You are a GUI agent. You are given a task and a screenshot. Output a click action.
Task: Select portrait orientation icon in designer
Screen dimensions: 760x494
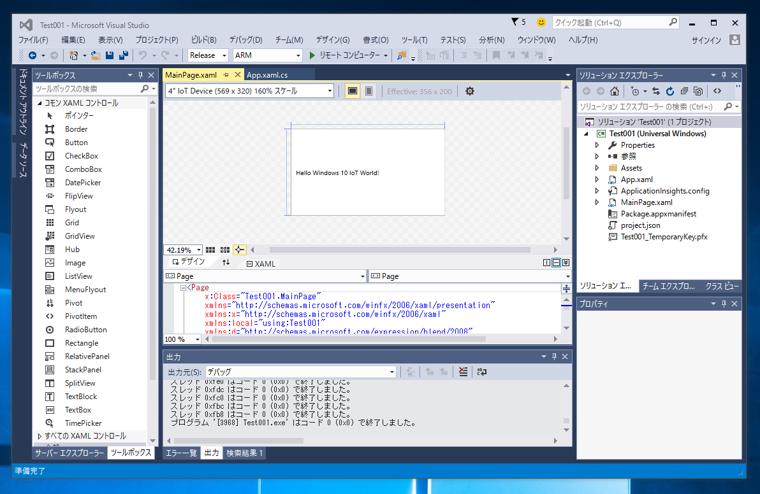369,91
